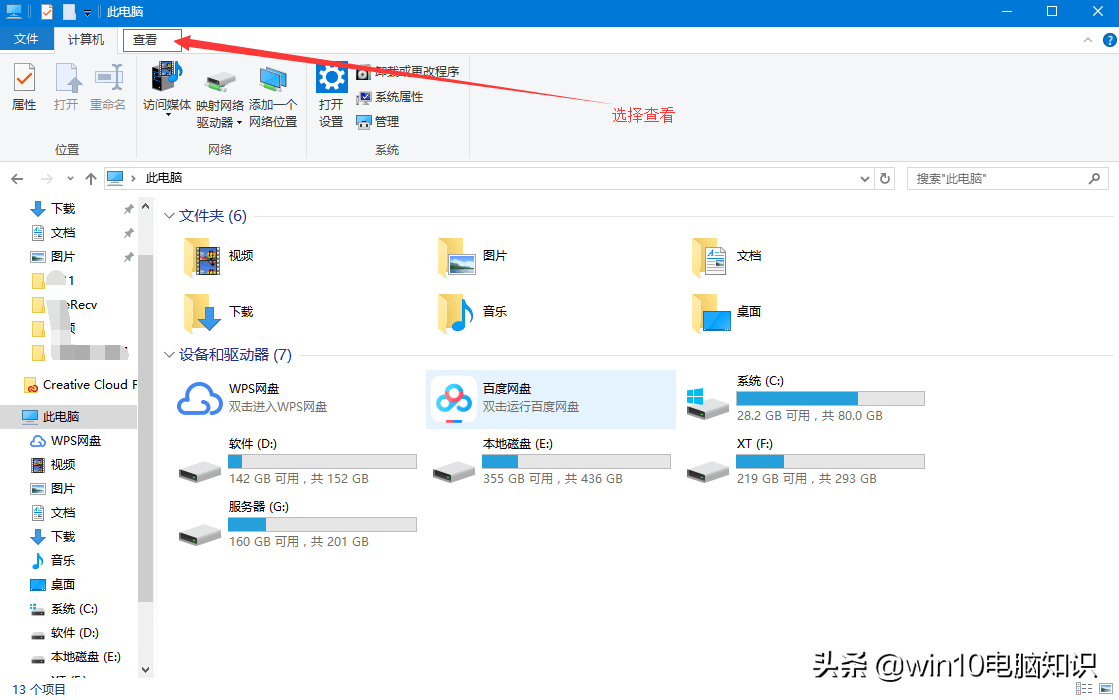The width and height of the screenshot is (1119, 700).
Task: Click the C: drive usage bar
Action: pyautogui.click(x=830, y=399)
